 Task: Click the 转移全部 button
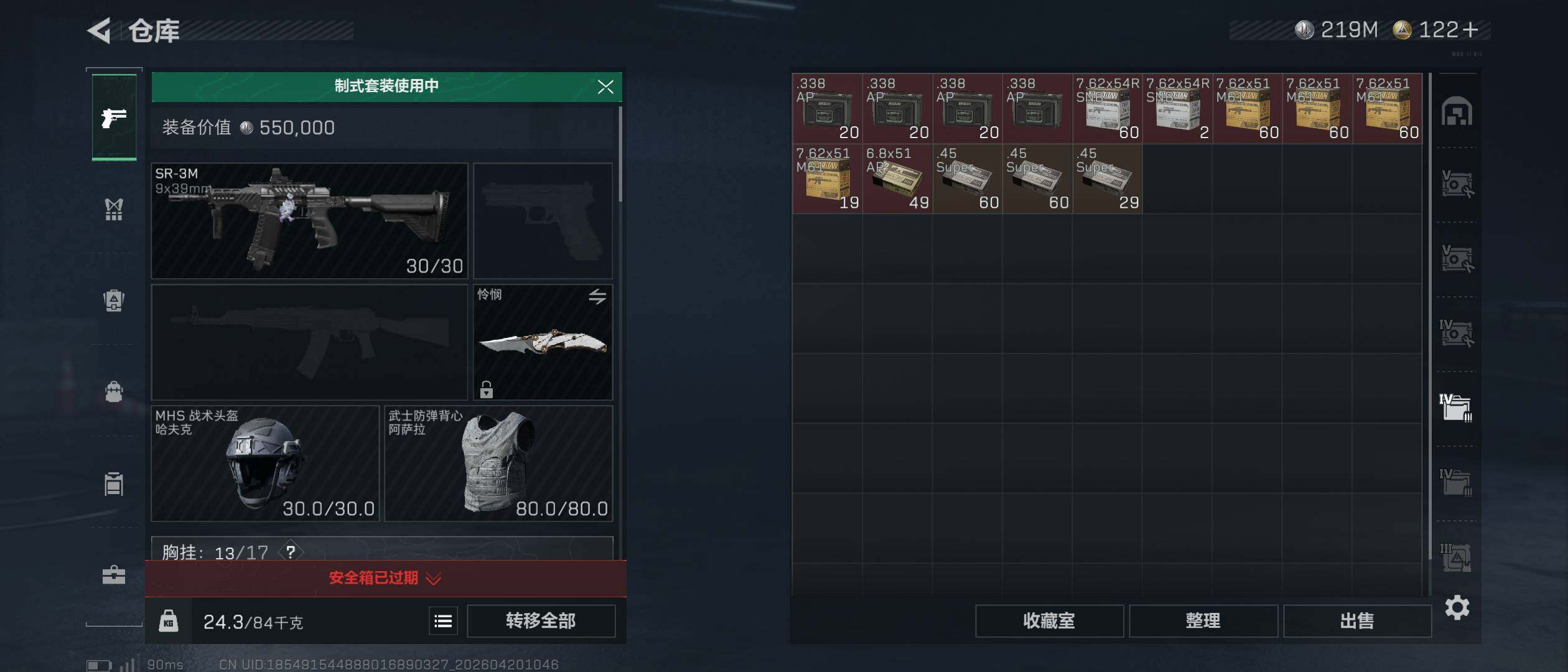point(541,621)
